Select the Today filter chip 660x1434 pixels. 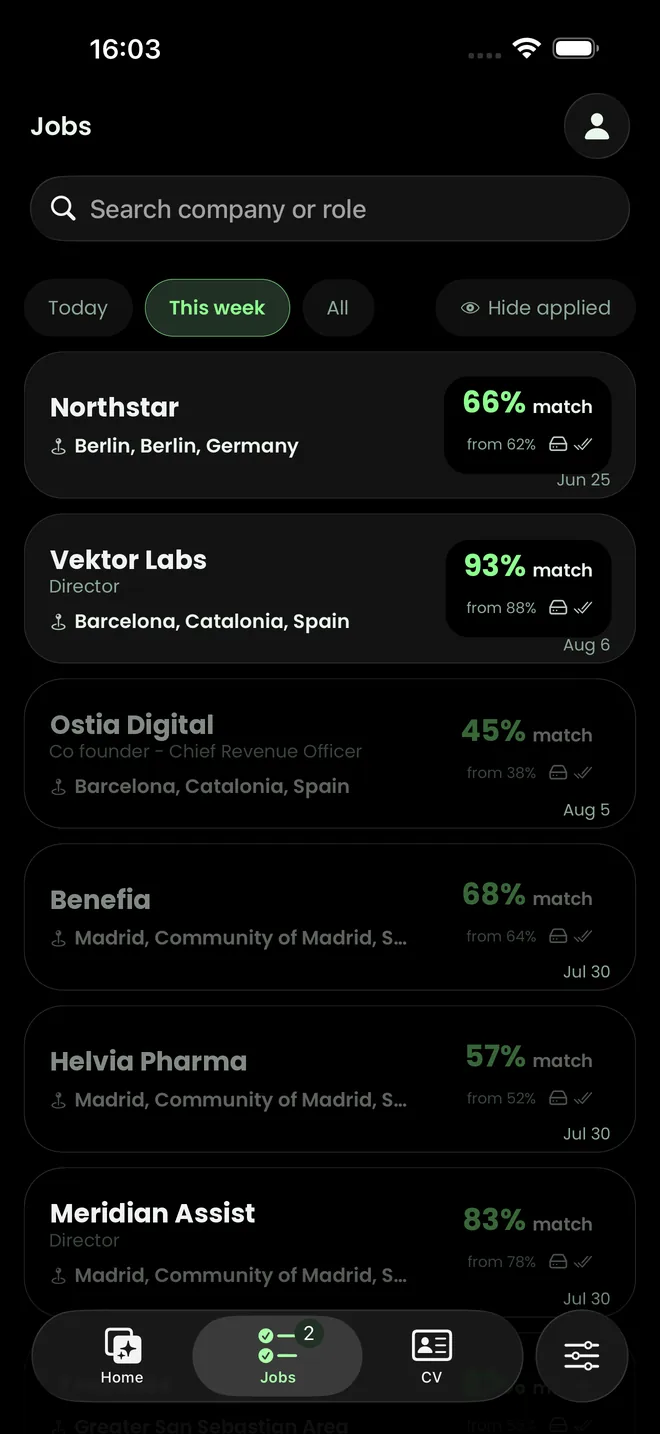click(78, 308)
